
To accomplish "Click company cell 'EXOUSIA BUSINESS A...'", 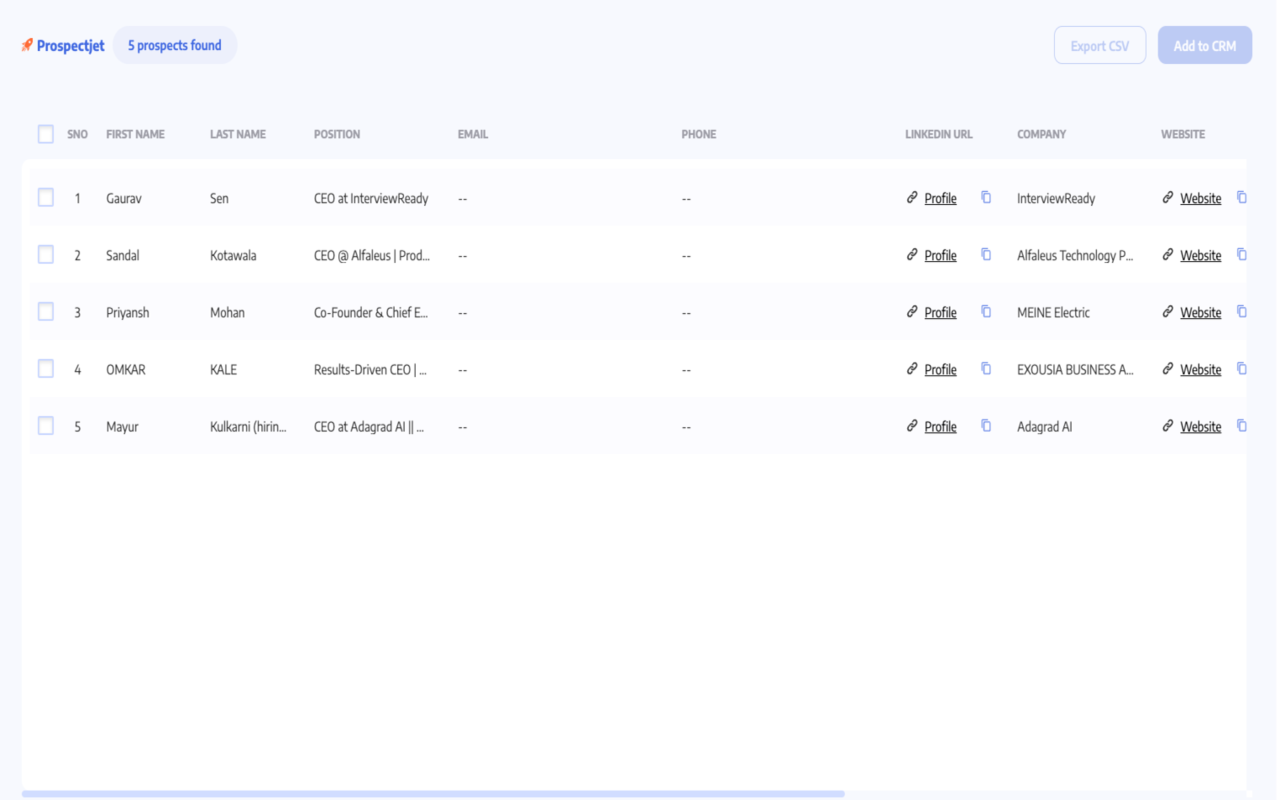I will (1076, 369).
